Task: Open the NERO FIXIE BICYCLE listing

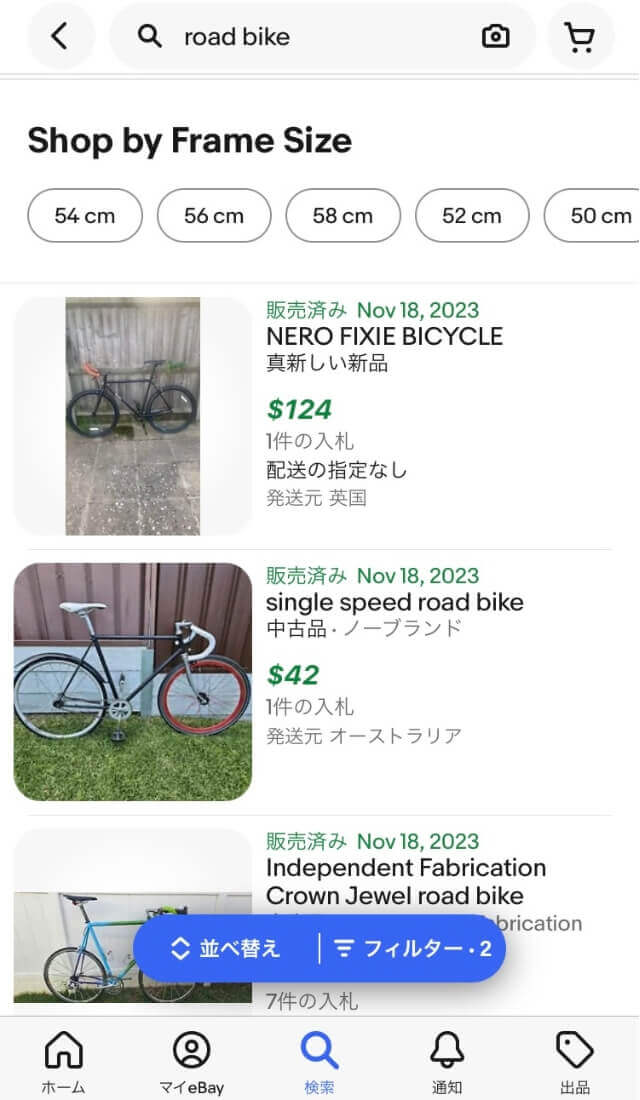Action: pyautogui.click(x=384, y=336)
